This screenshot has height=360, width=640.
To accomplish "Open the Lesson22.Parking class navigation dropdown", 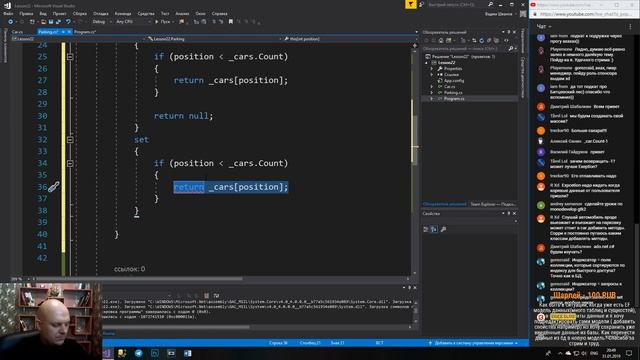I will [214, 39].
